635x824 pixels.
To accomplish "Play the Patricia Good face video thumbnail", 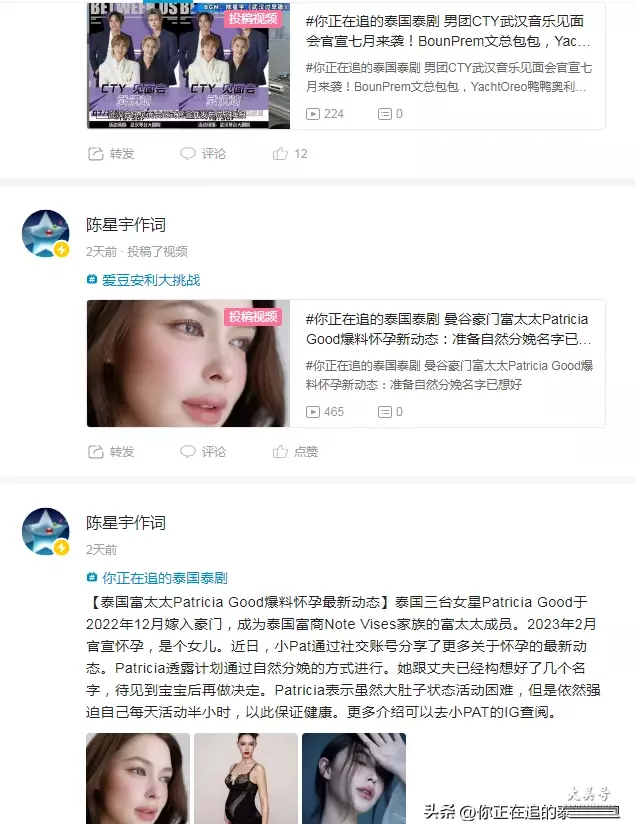I will [188, 363].
